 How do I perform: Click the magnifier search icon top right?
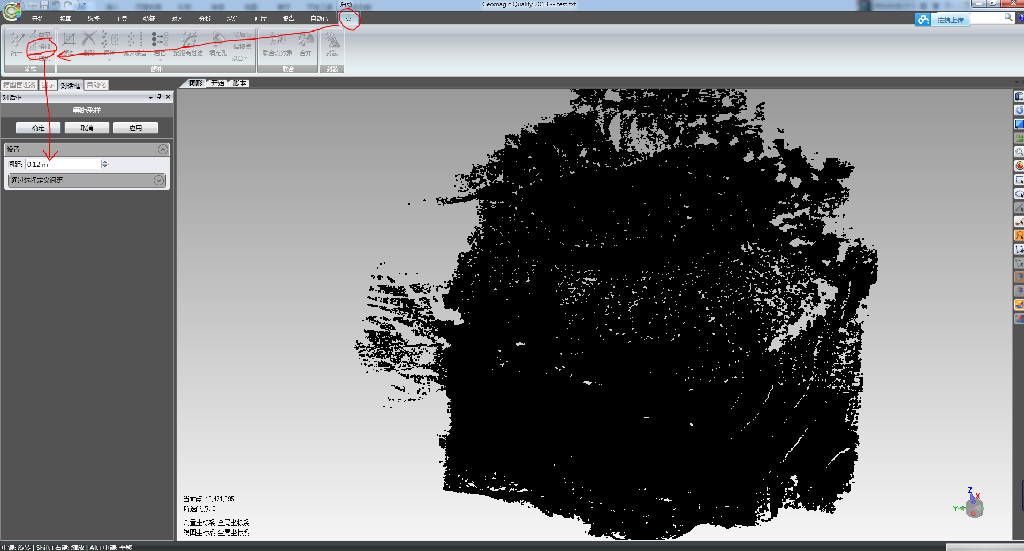1009,18
